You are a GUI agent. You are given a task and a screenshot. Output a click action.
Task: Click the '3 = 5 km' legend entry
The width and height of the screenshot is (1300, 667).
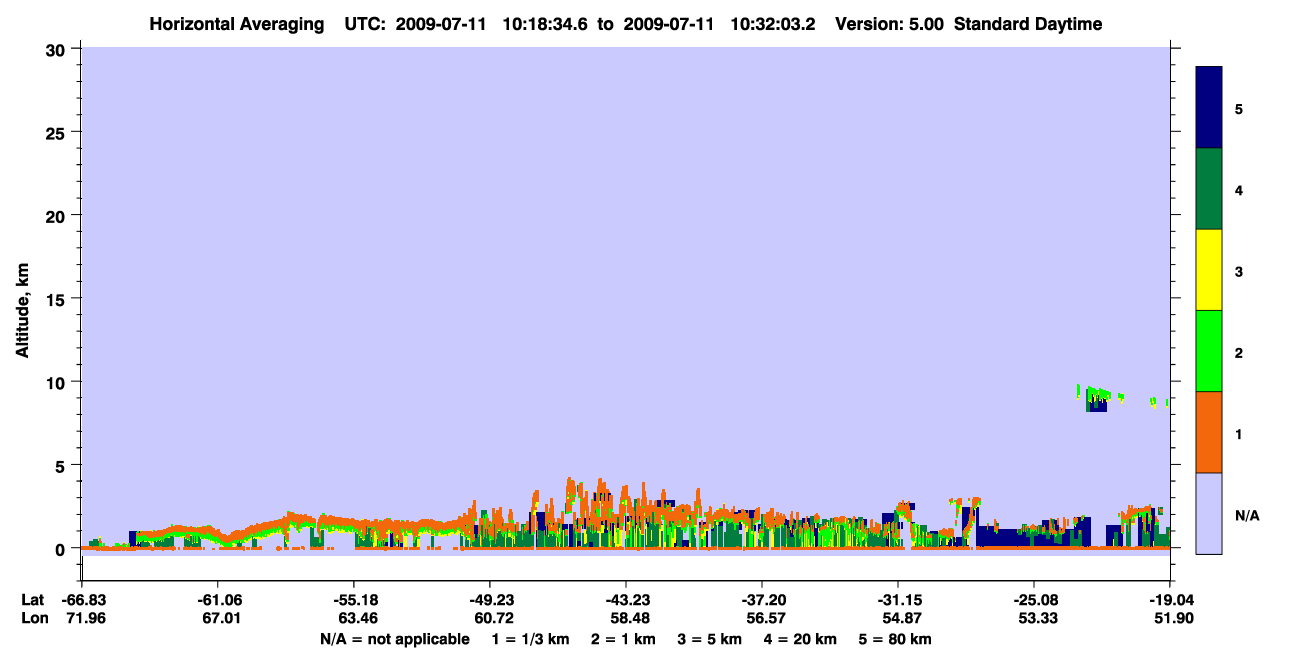(x=711, y=639)
